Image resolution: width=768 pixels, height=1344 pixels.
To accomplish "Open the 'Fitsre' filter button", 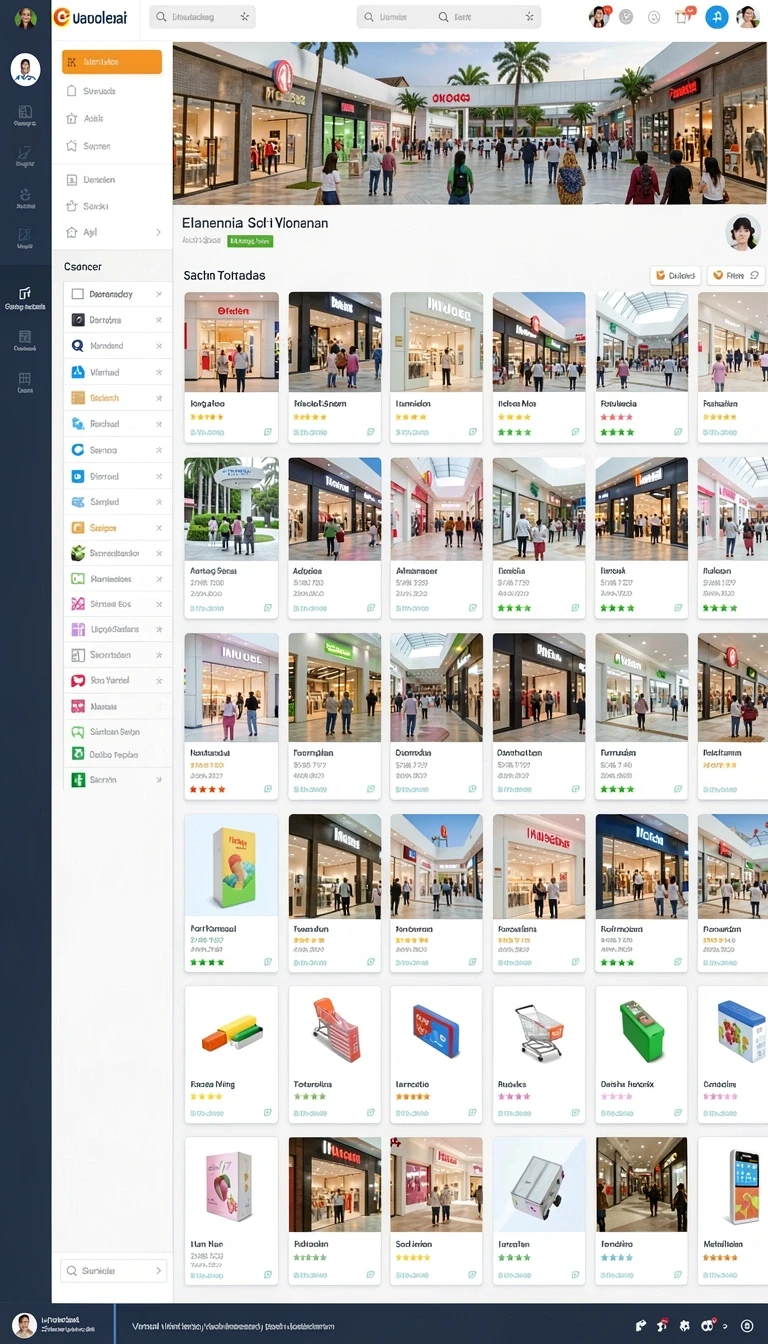I will (736, 275).
